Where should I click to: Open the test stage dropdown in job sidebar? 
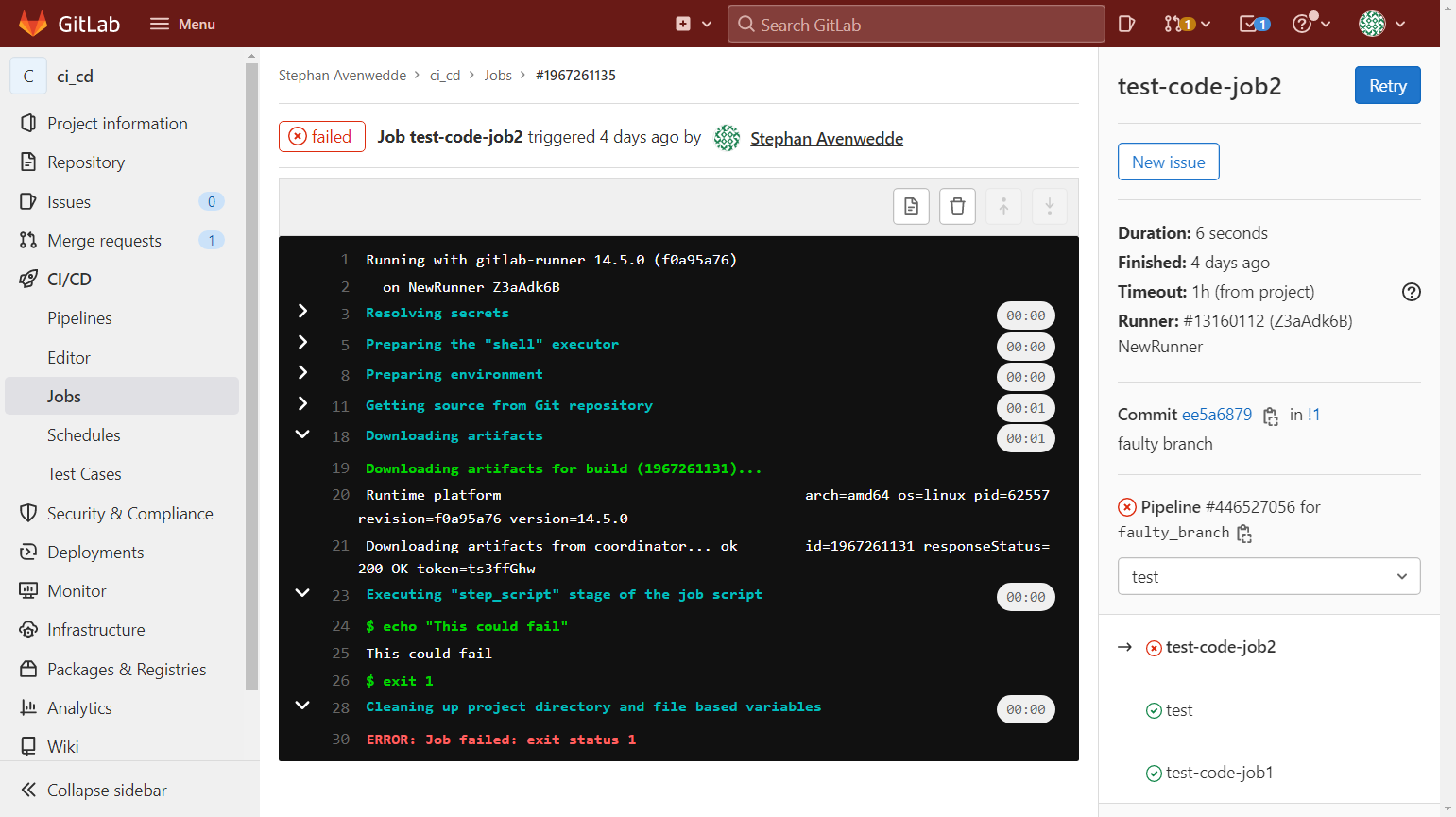coord(1268,576)
